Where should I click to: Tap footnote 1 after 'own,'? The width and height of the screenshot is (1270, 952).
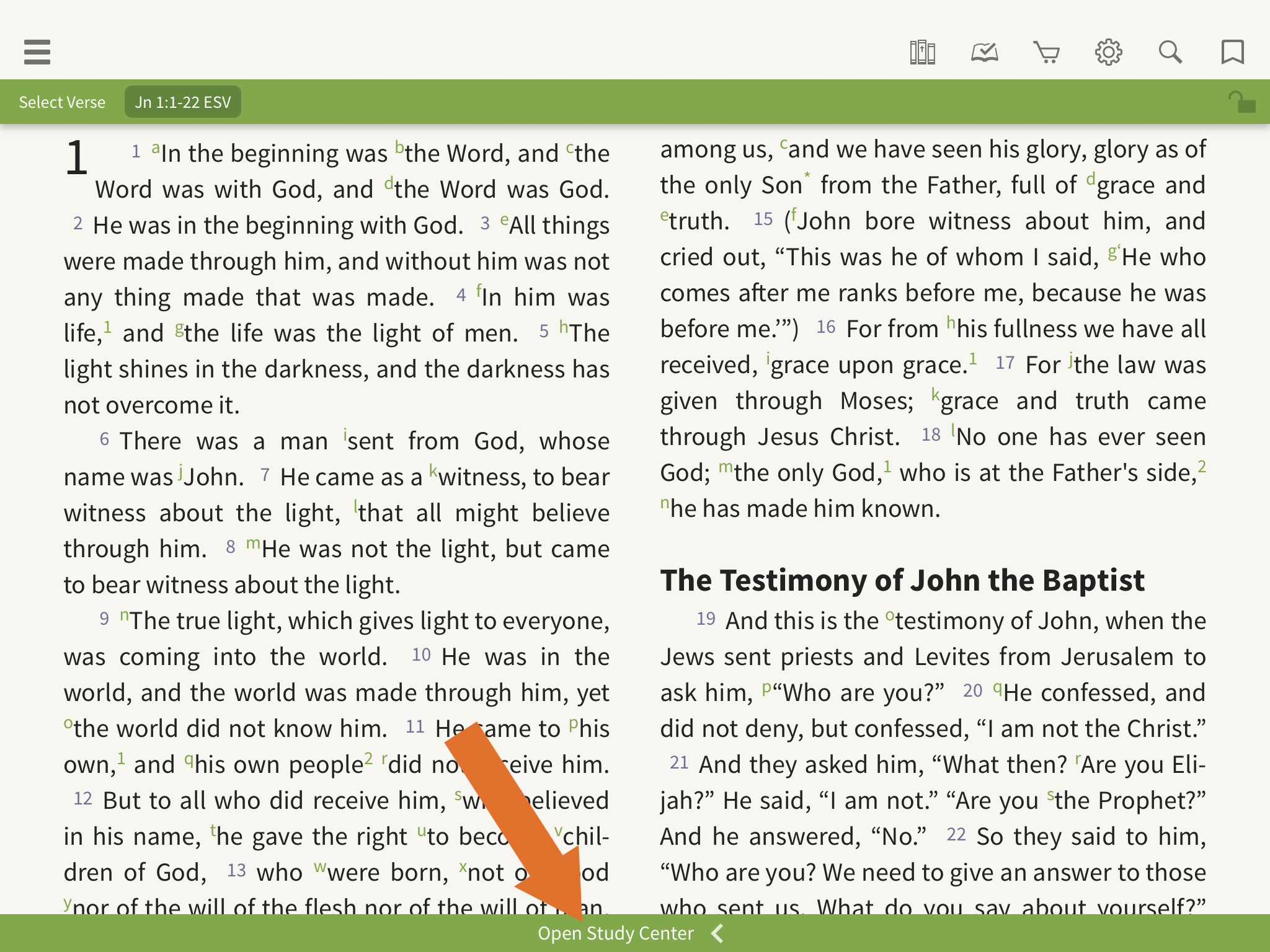[x=122, y=758]
